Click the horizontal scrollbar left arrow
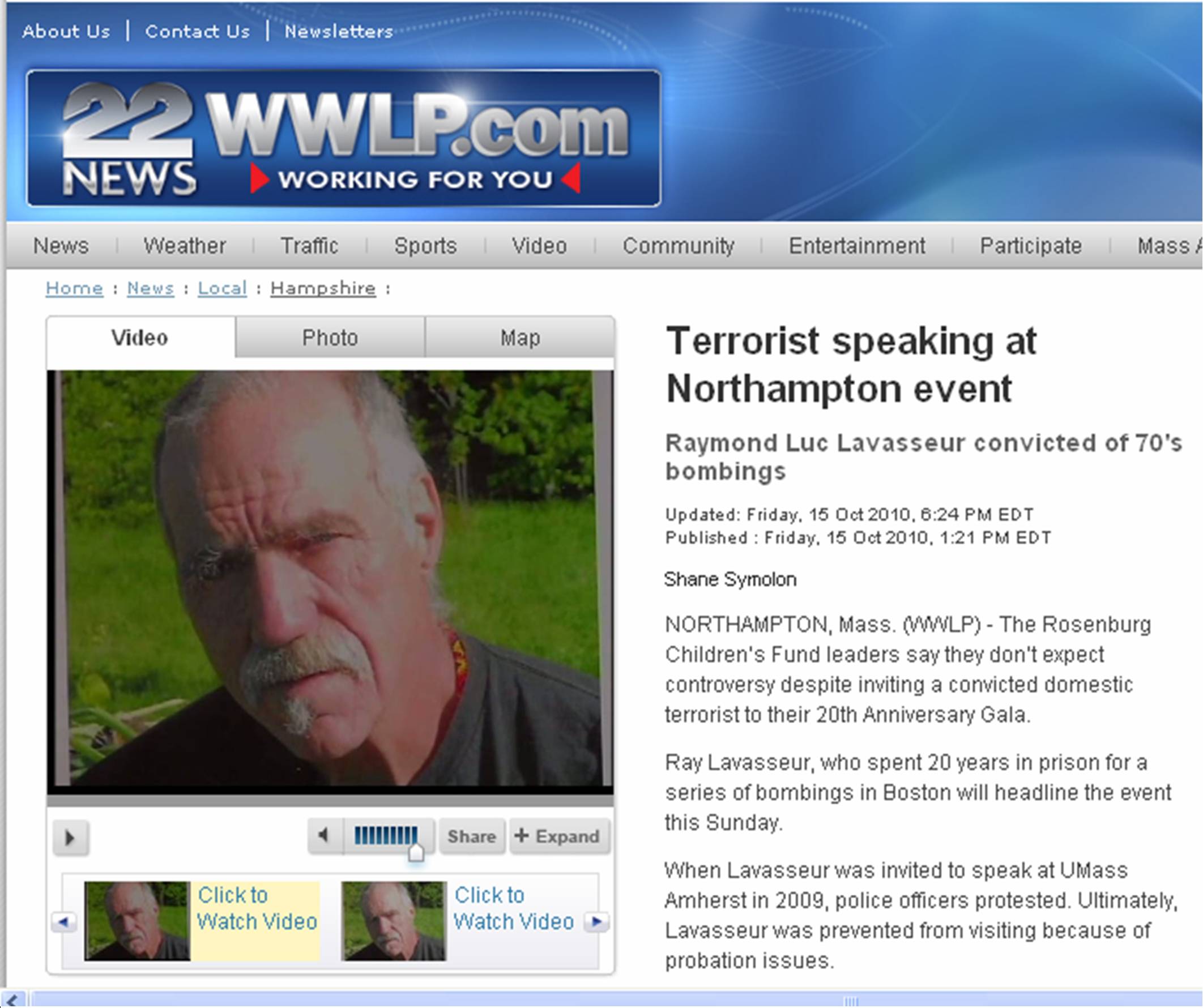1203x1008 pixels. (x=14, y=1000)
